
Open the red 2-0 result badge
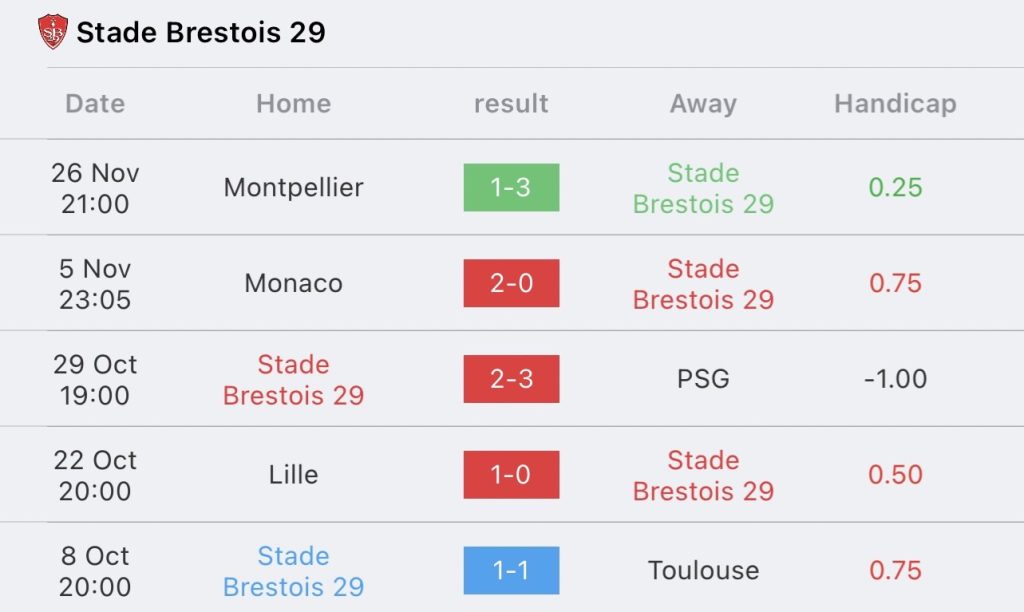pyautogui.click(x=511, y=283)
